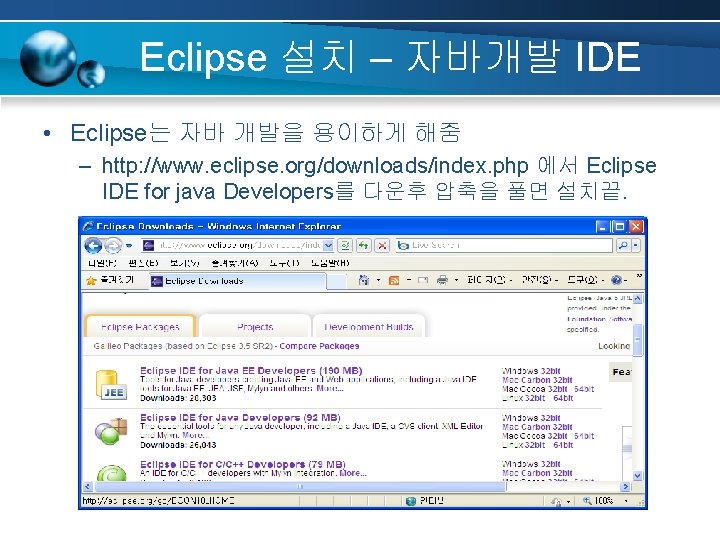Click the vertical scrollbar up arrow

(637, 298)
